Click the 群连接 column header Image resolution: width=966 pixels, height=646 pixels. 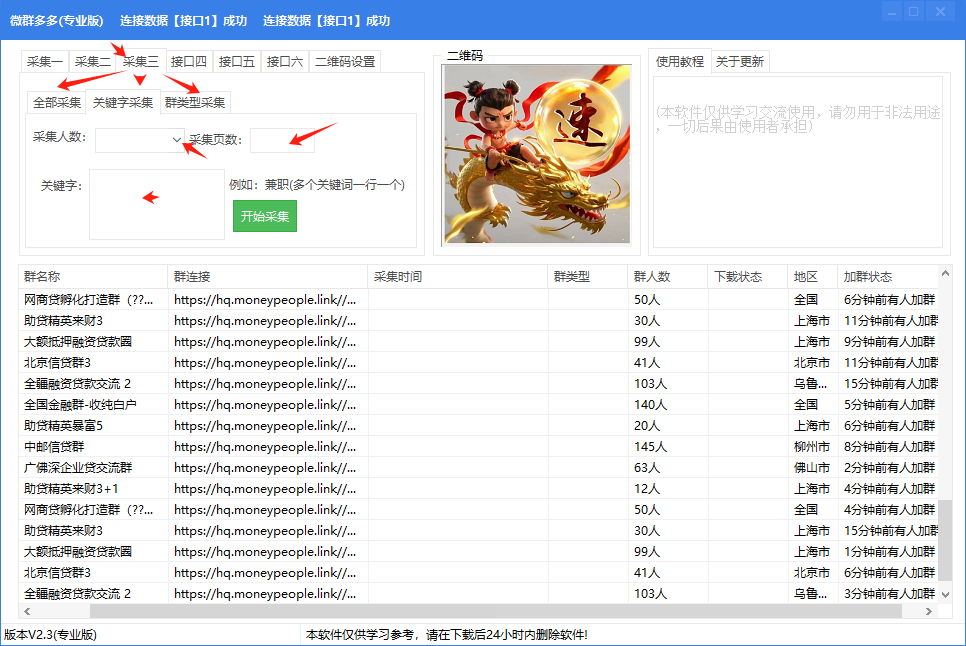pos(267,277)
